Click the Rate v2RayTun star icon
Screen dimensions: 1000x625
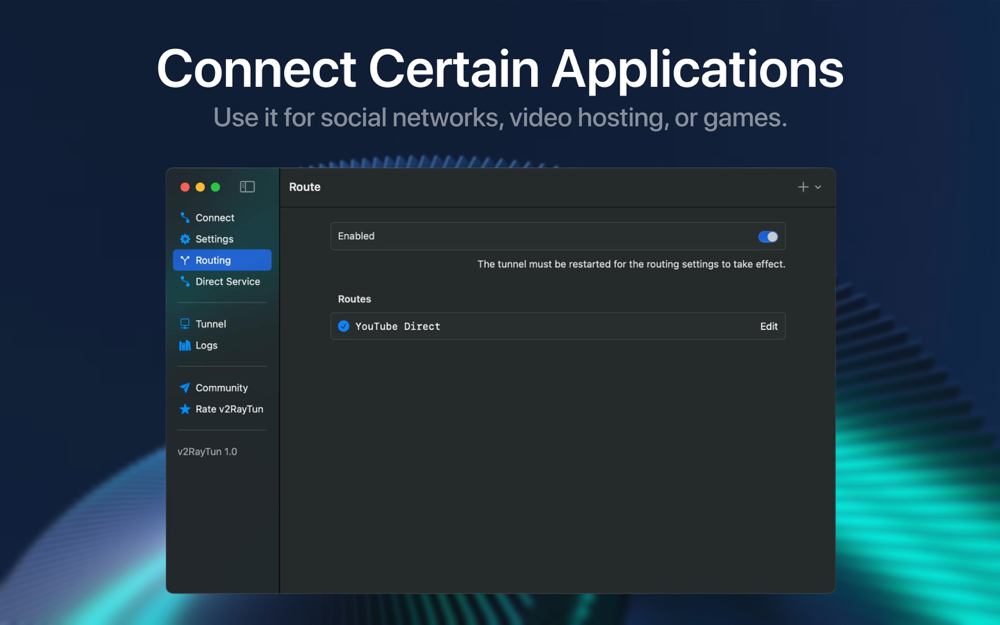[185, 409]
